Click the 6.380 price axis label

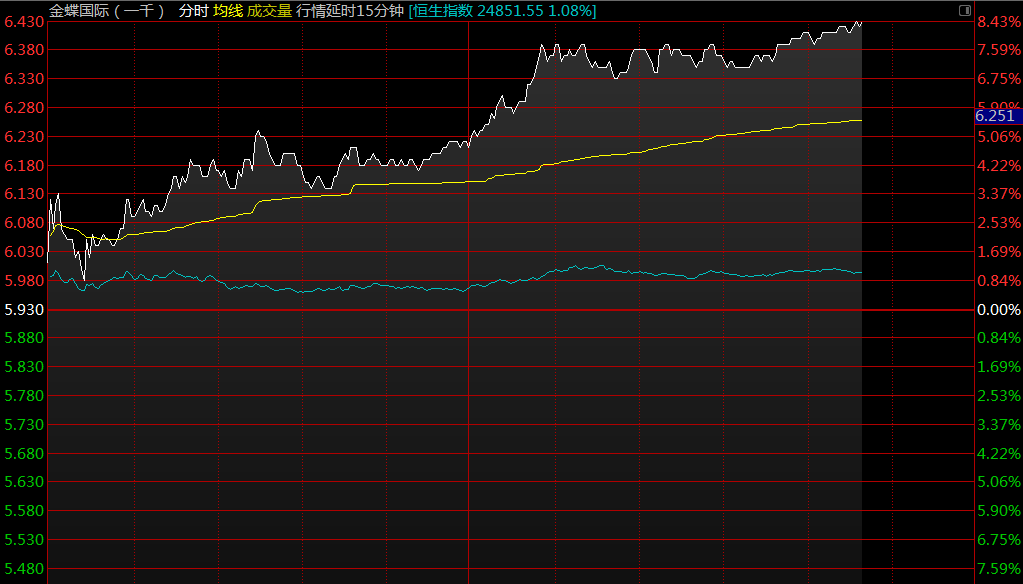click(x=24, y=50)
